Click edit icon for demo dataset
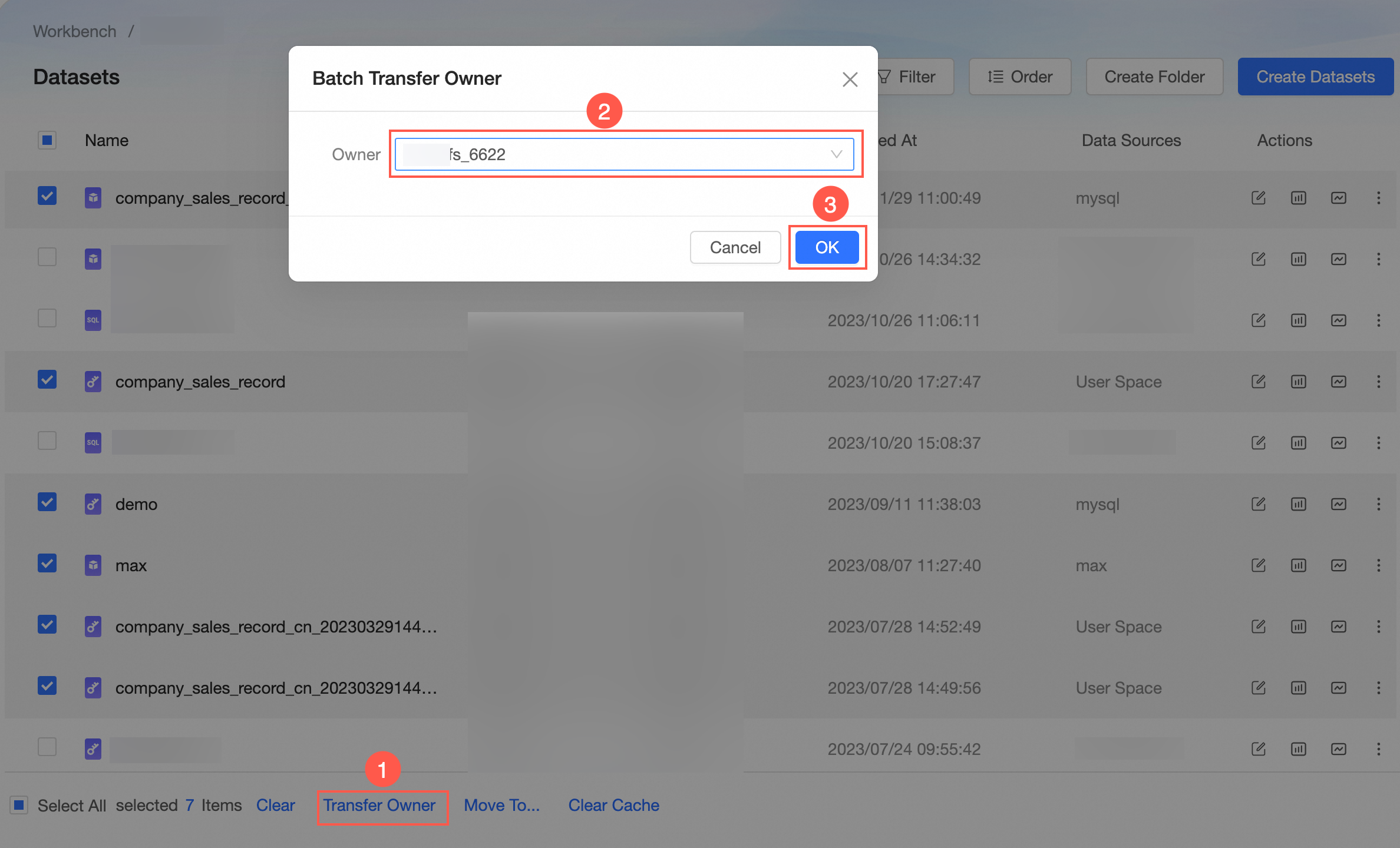The height and width of the screenshot is (848, 1400). point(1258,504)
